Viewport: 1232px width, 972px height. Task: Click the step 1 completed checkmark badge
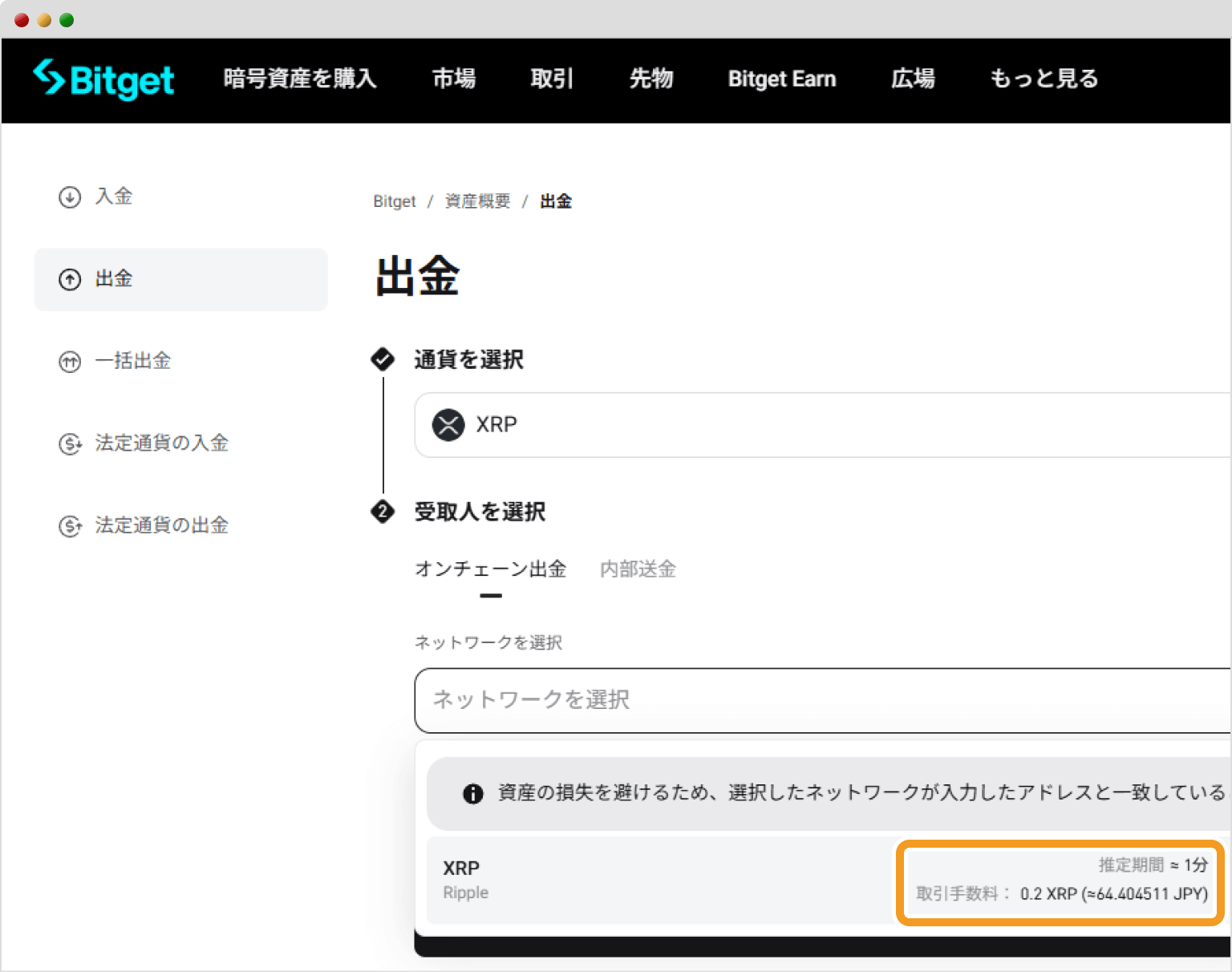pos(383,359)
